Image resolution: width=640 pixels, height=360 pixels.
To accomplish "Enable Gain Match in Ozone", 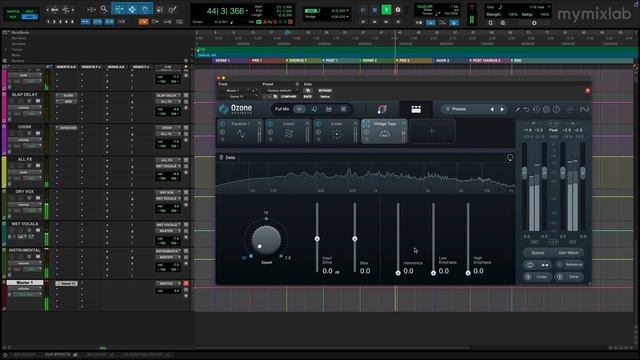I will click(568, 253).
